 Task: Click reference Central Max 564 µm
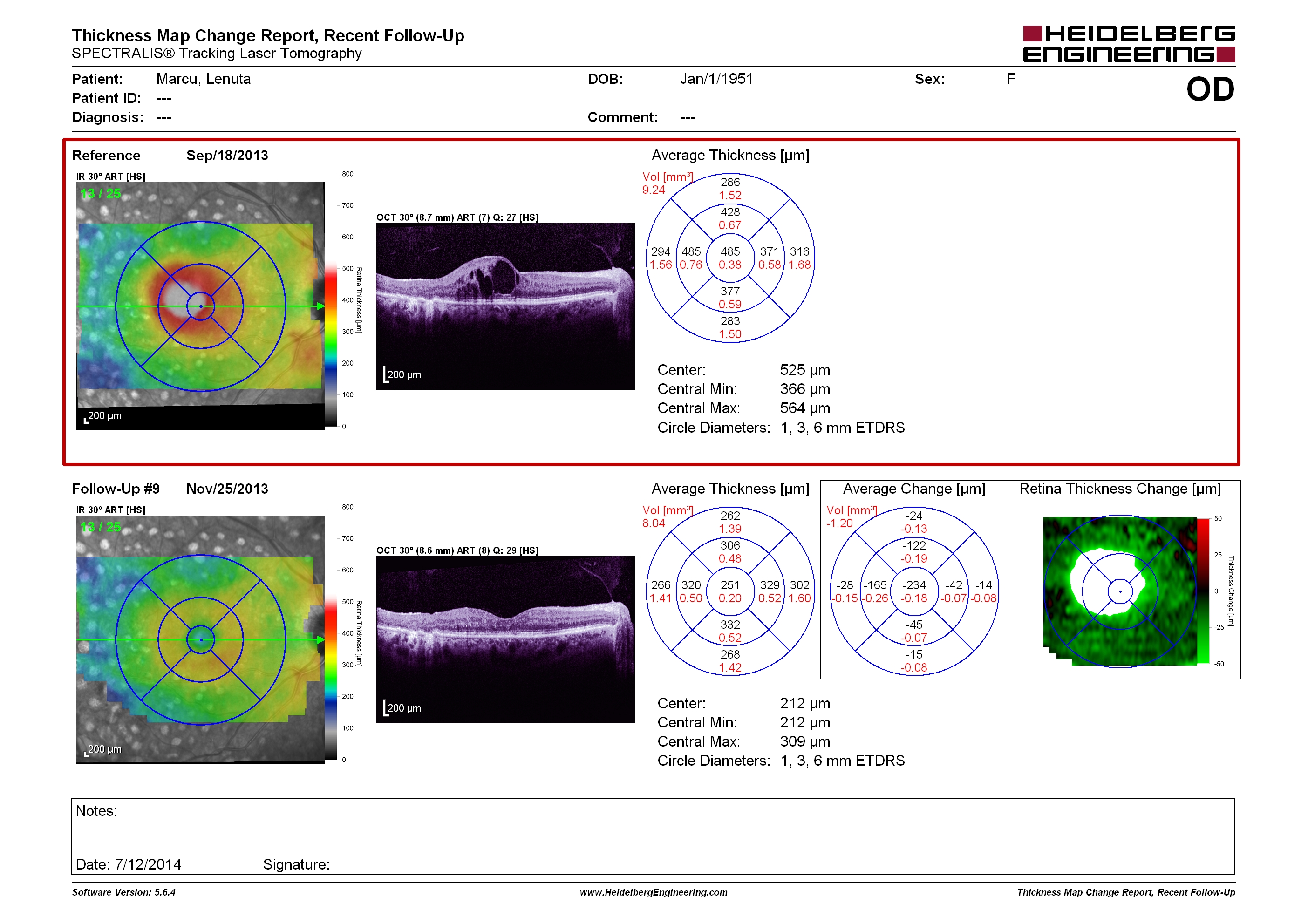[x=805, y=408]
